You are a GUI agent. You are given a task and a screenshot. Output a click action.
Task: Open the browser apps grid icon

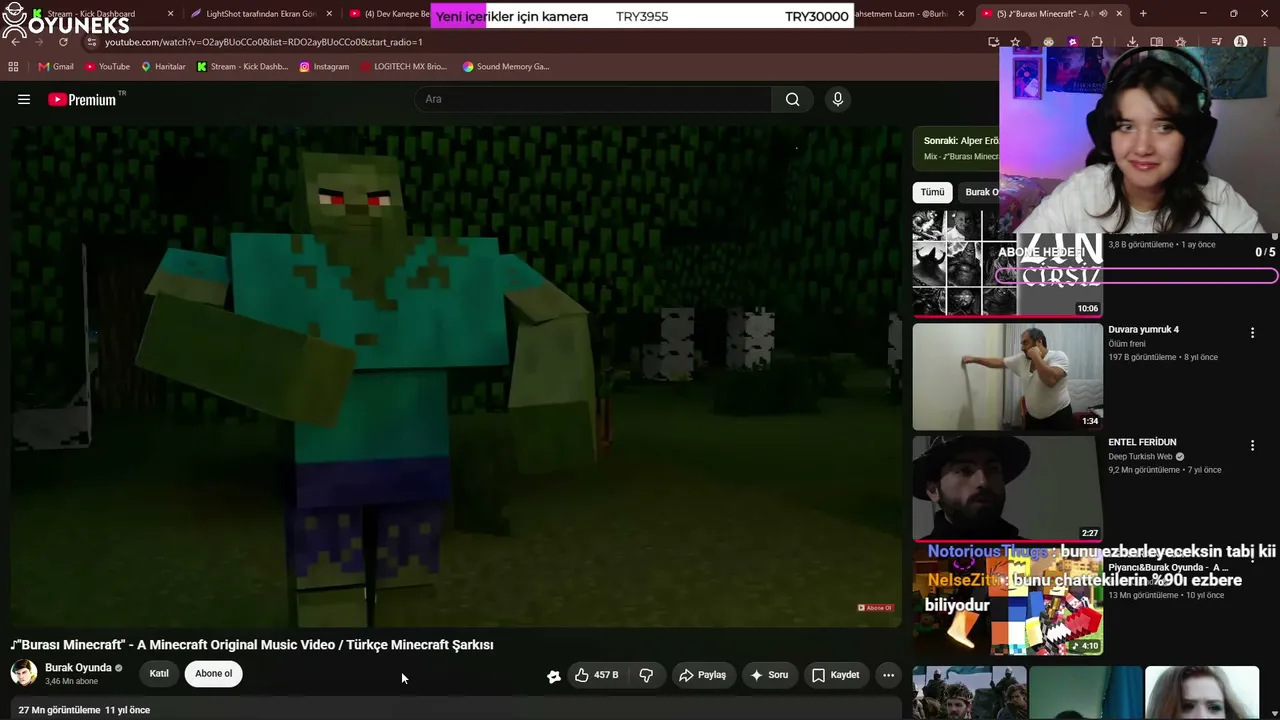coord(13,67)
